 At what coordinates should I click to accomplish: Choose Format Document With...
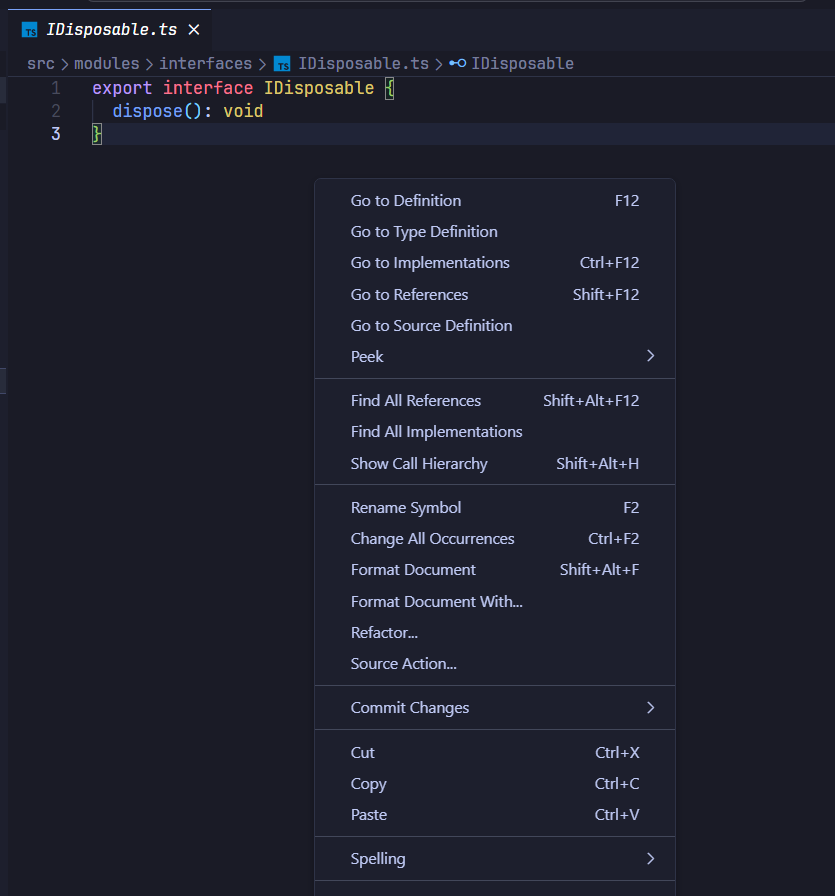495,602
